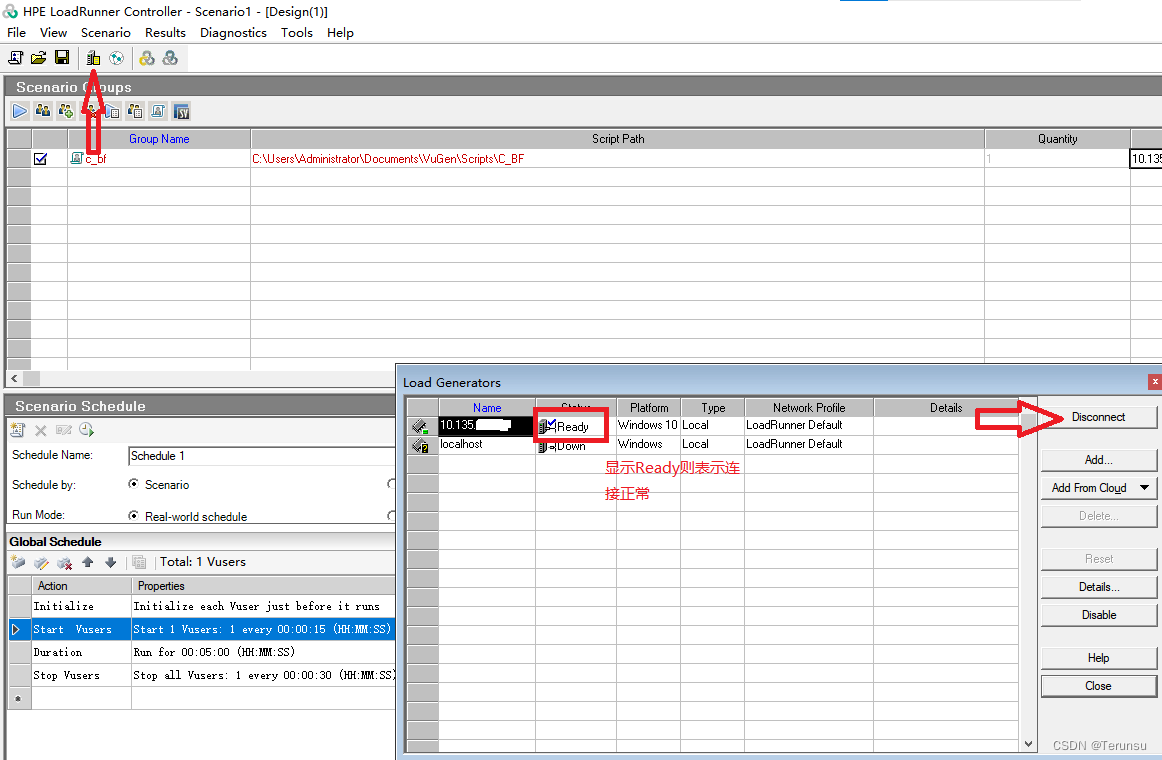The width and height of the screenshot is (1162, 760).
Task: Click the localhost generator name cell
Action: coord(487,444)
